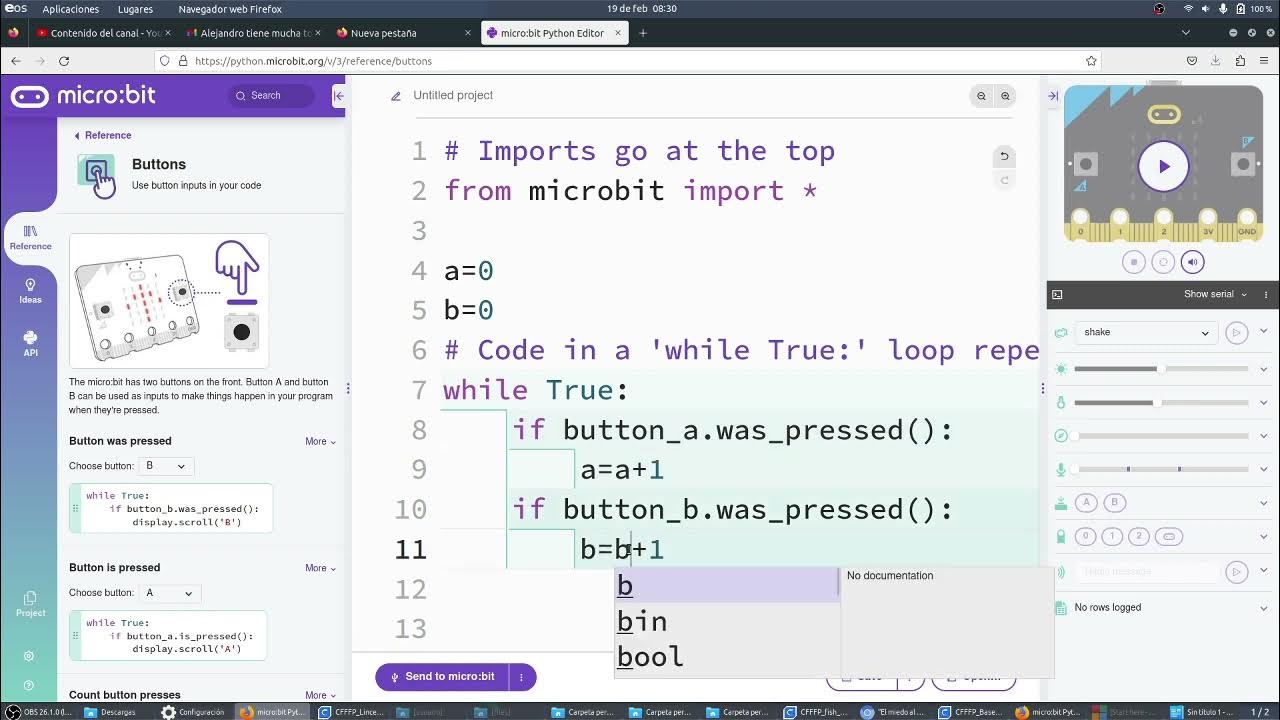This screenshot has width=1280, height=720.
Task: Switch to Nueva pestaña browser tab
Action: point(403,33)
